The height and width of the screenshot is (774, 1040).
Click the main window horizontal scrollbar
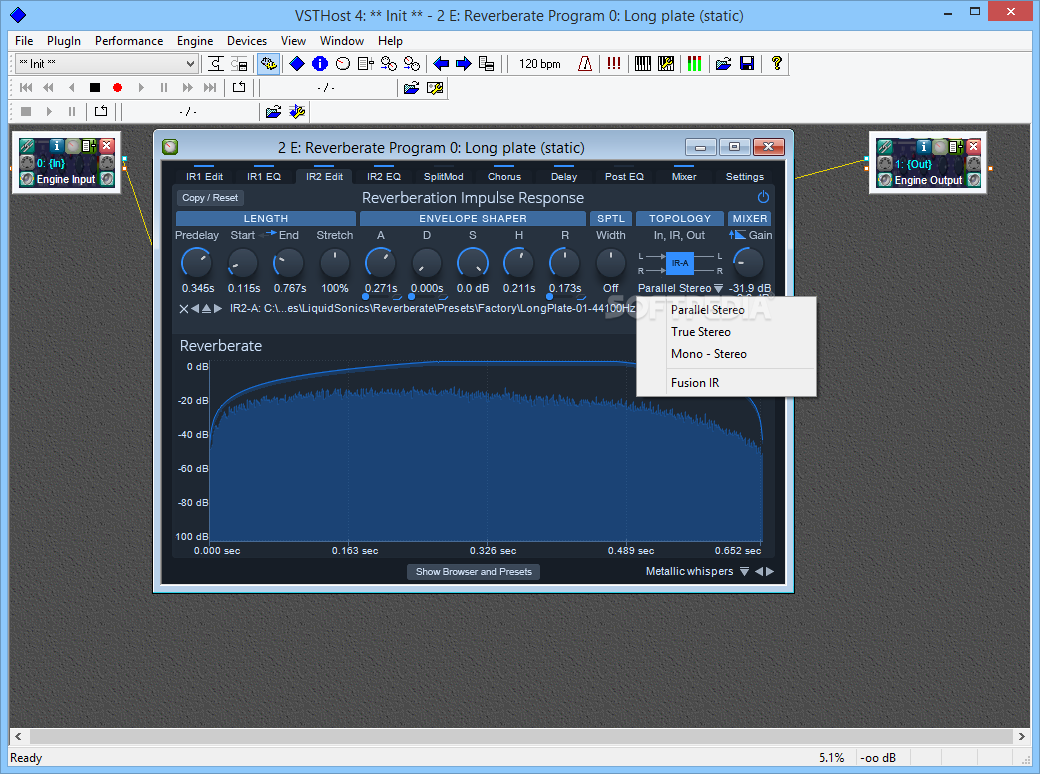521,736
